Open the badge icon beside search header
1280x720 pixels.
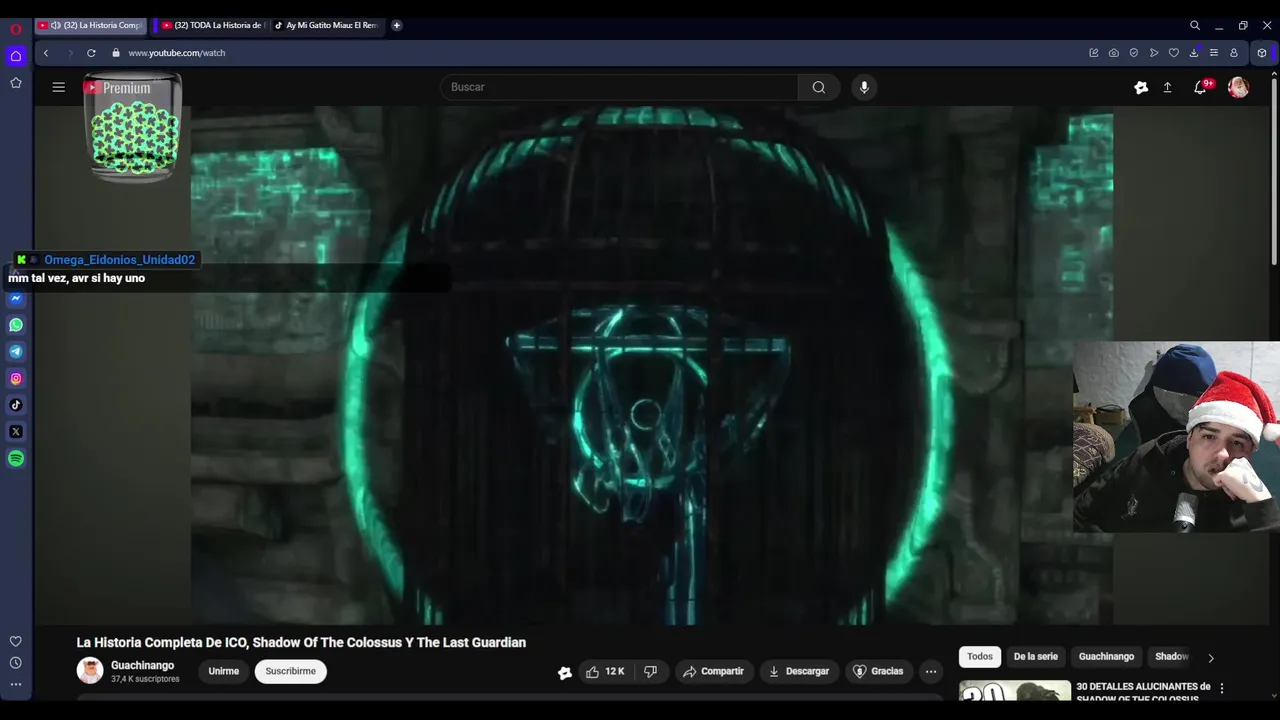1141,88
